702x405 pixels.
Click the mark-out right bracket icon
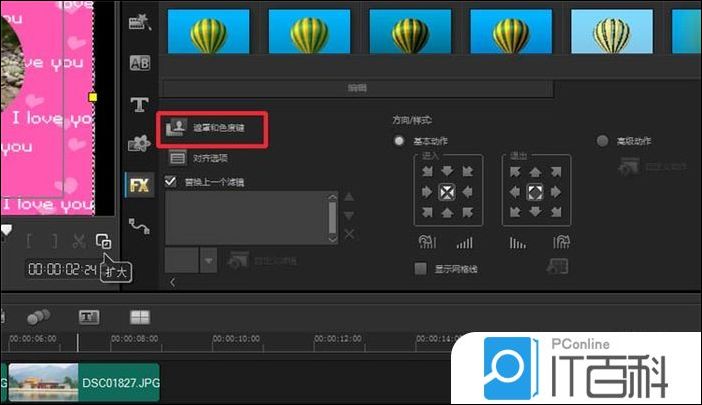click(55, 241)
